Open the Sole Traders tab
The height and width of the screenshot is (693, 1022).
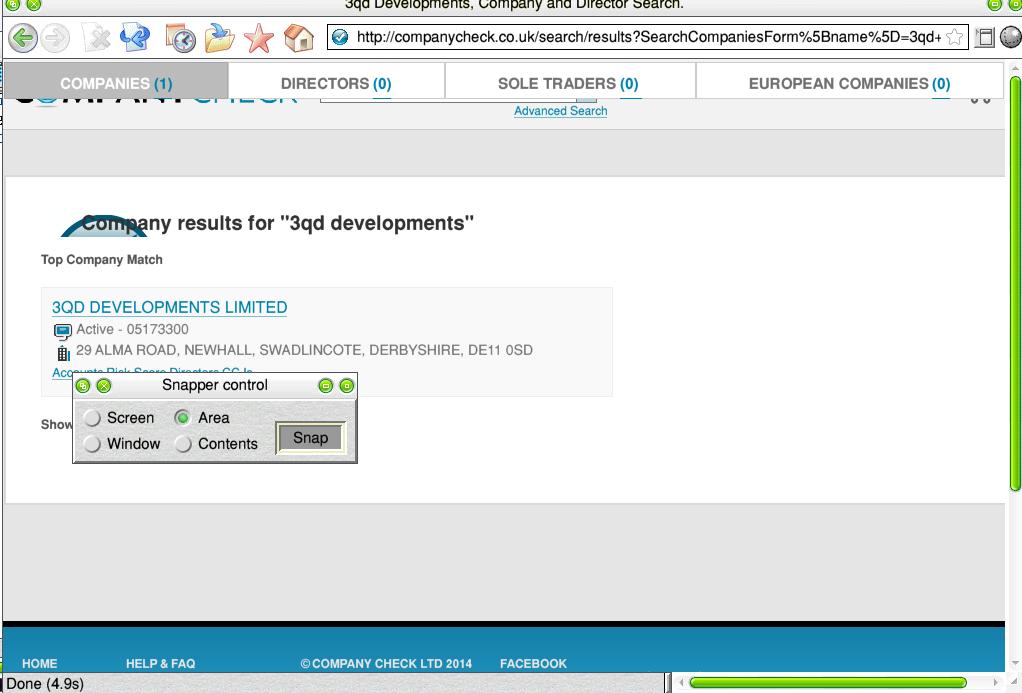568,83
